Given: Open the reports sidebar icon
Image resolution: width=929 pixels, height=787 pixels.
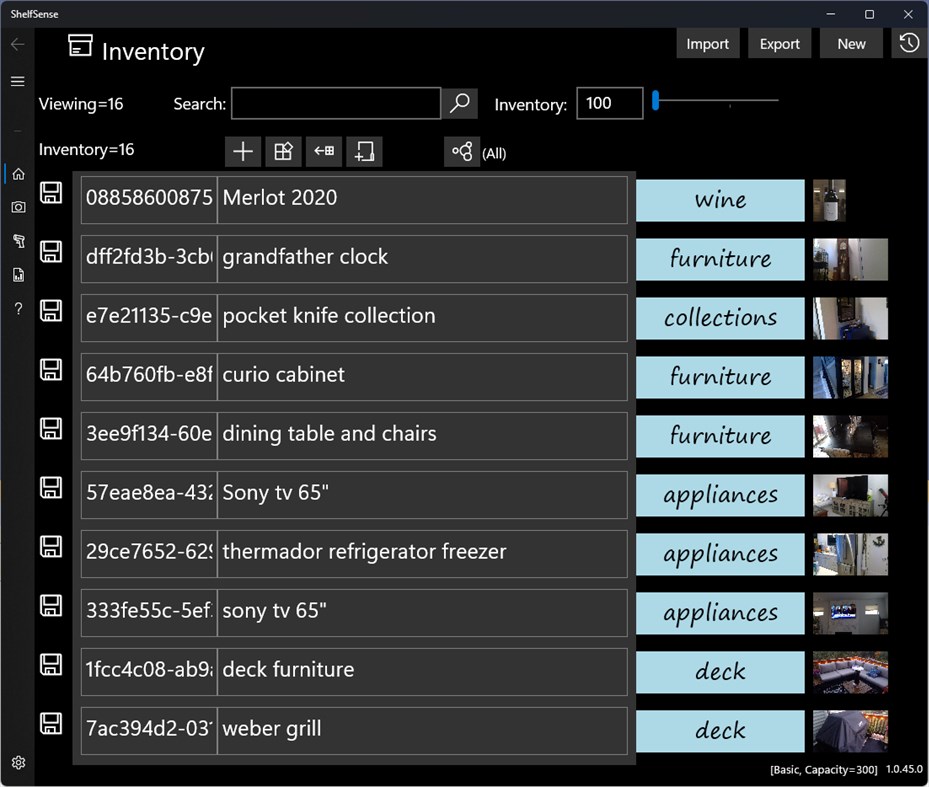Looking at the screenshot, I should [x=18, y=274].
